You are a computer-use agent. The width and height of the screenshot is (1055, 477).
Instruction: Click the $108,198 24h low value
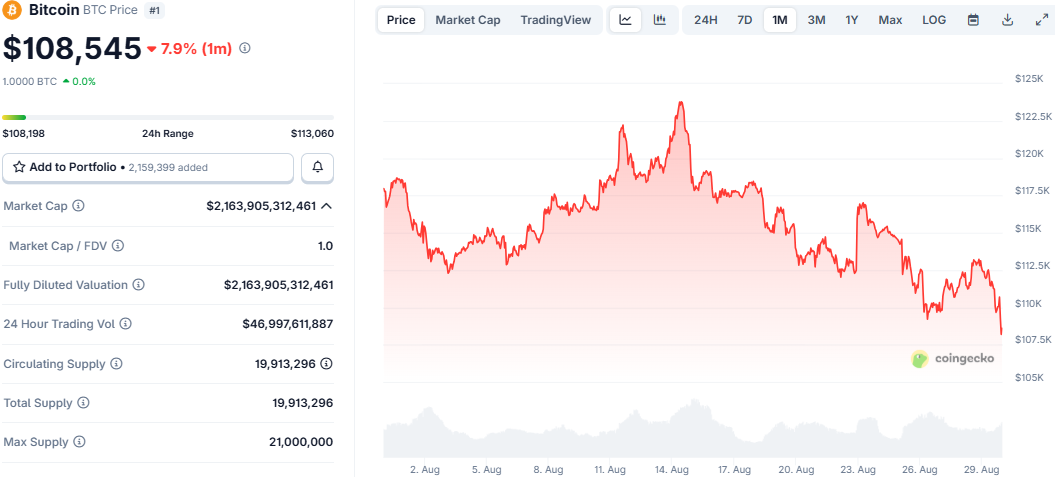24,133
